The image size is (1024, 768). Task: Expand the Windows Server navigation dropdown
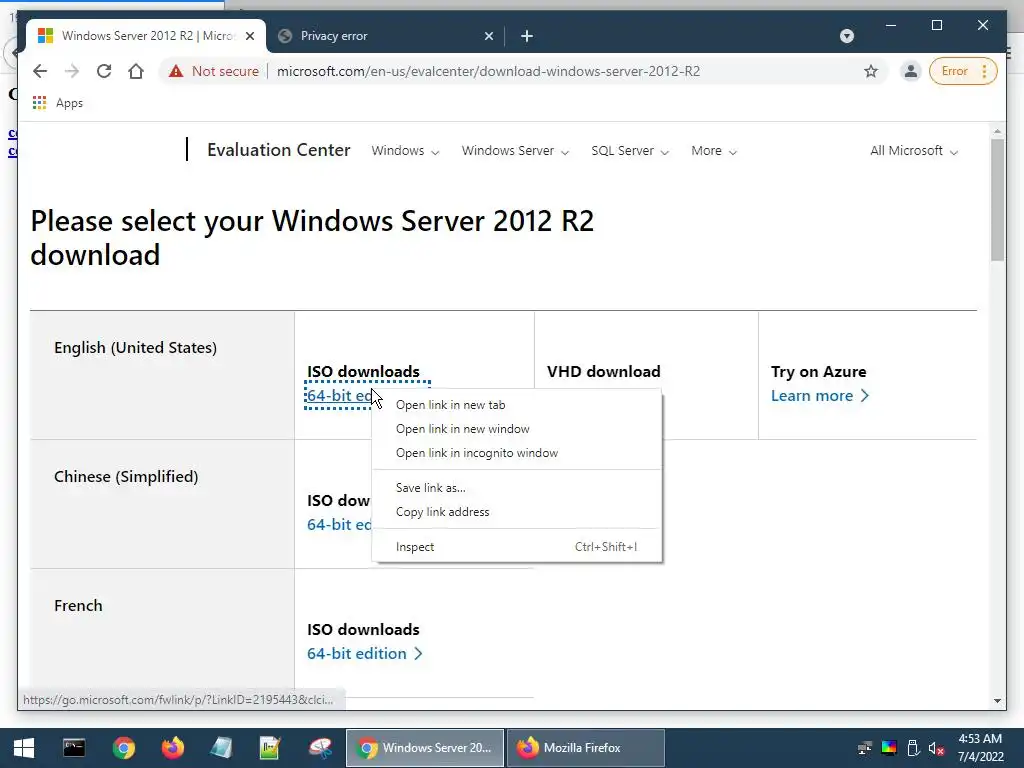click(515, 151)
